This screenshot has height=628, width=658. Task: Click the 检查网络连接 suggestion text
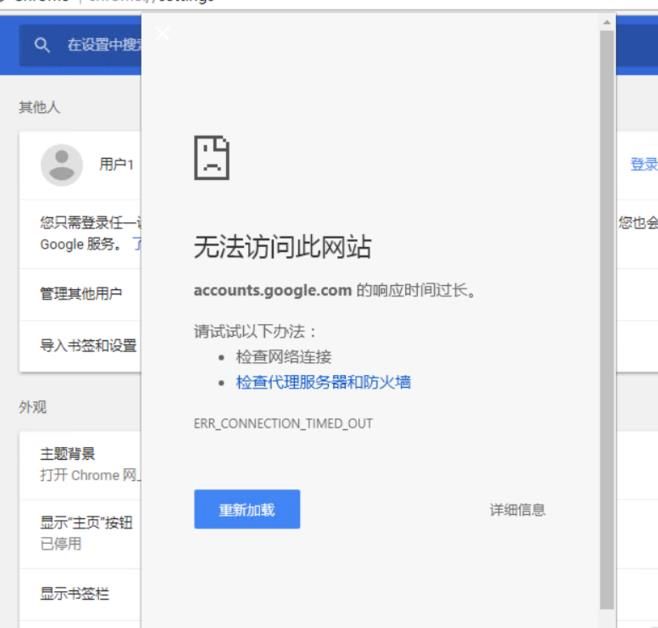pyautogui.click(x=284, y=357)
